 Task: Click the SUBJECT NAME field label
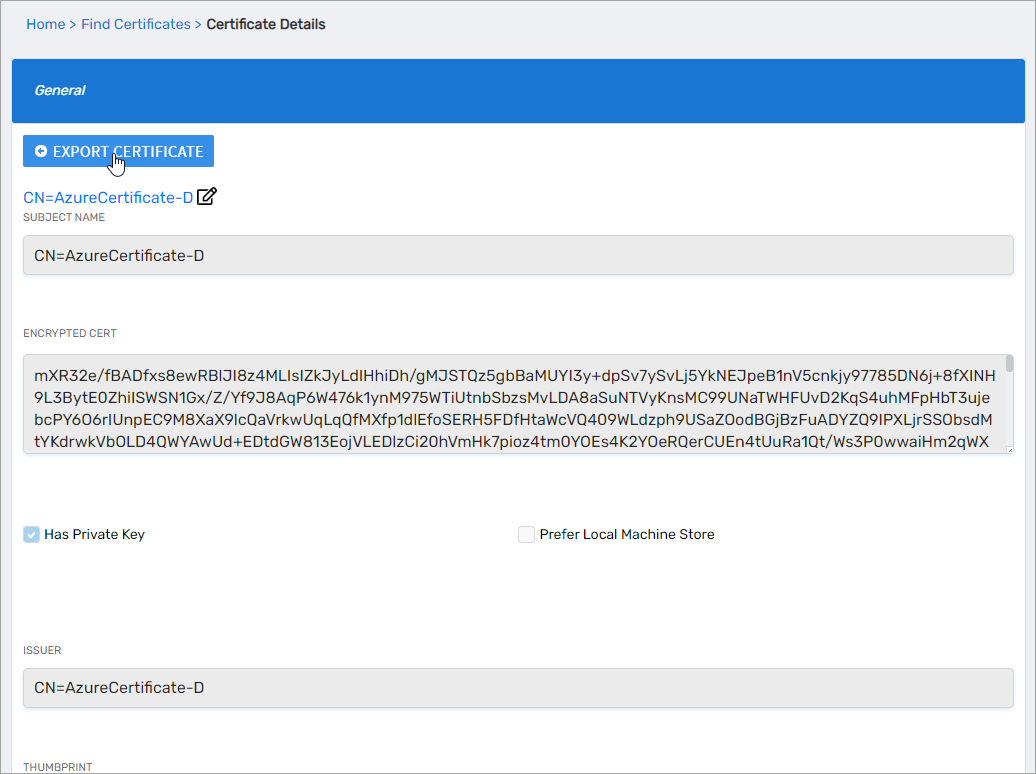tap(64, 218)
